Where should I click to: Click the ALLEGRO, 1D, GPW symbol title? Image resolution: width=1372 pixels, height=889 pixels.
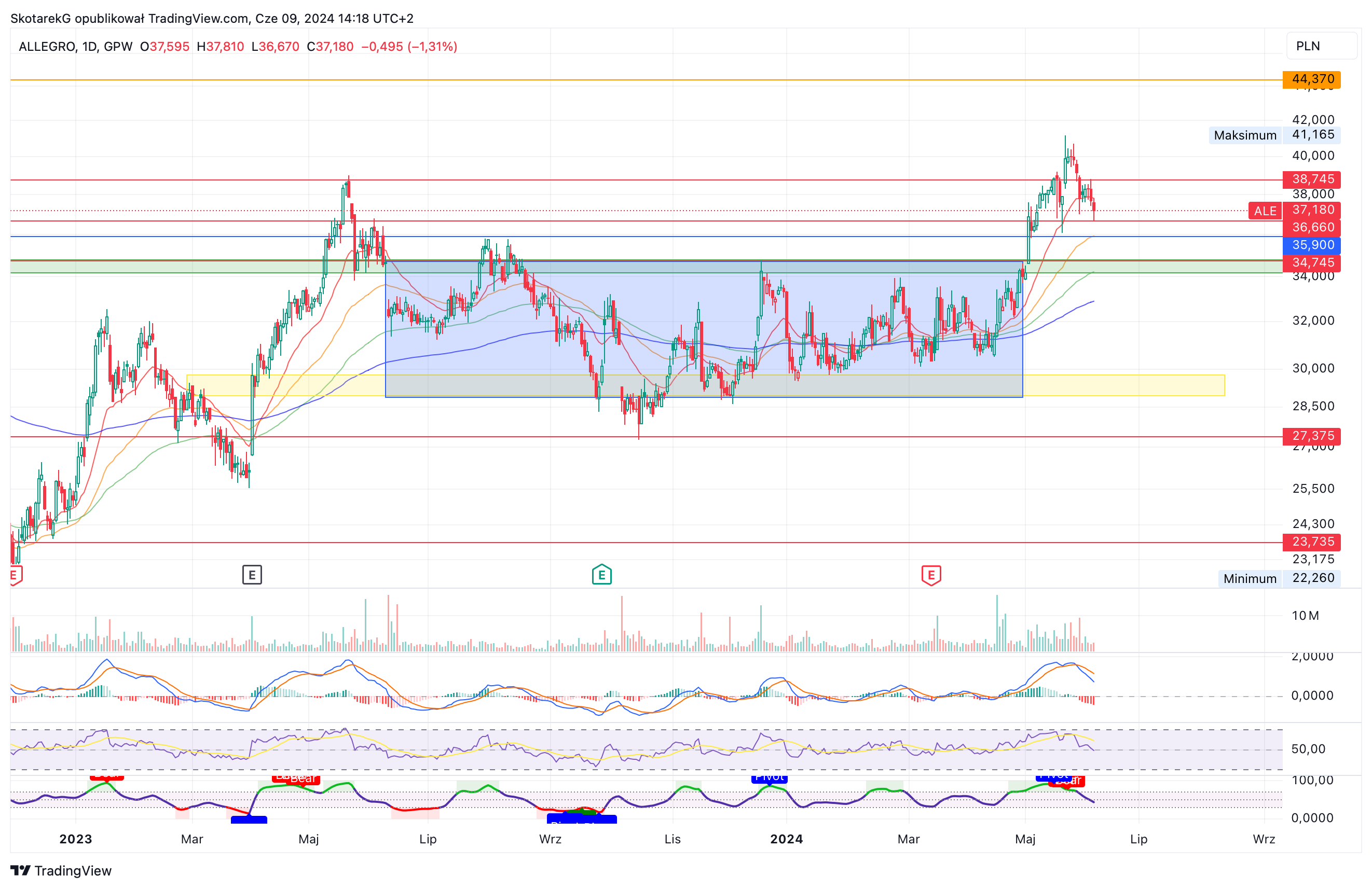coord(76,47)
